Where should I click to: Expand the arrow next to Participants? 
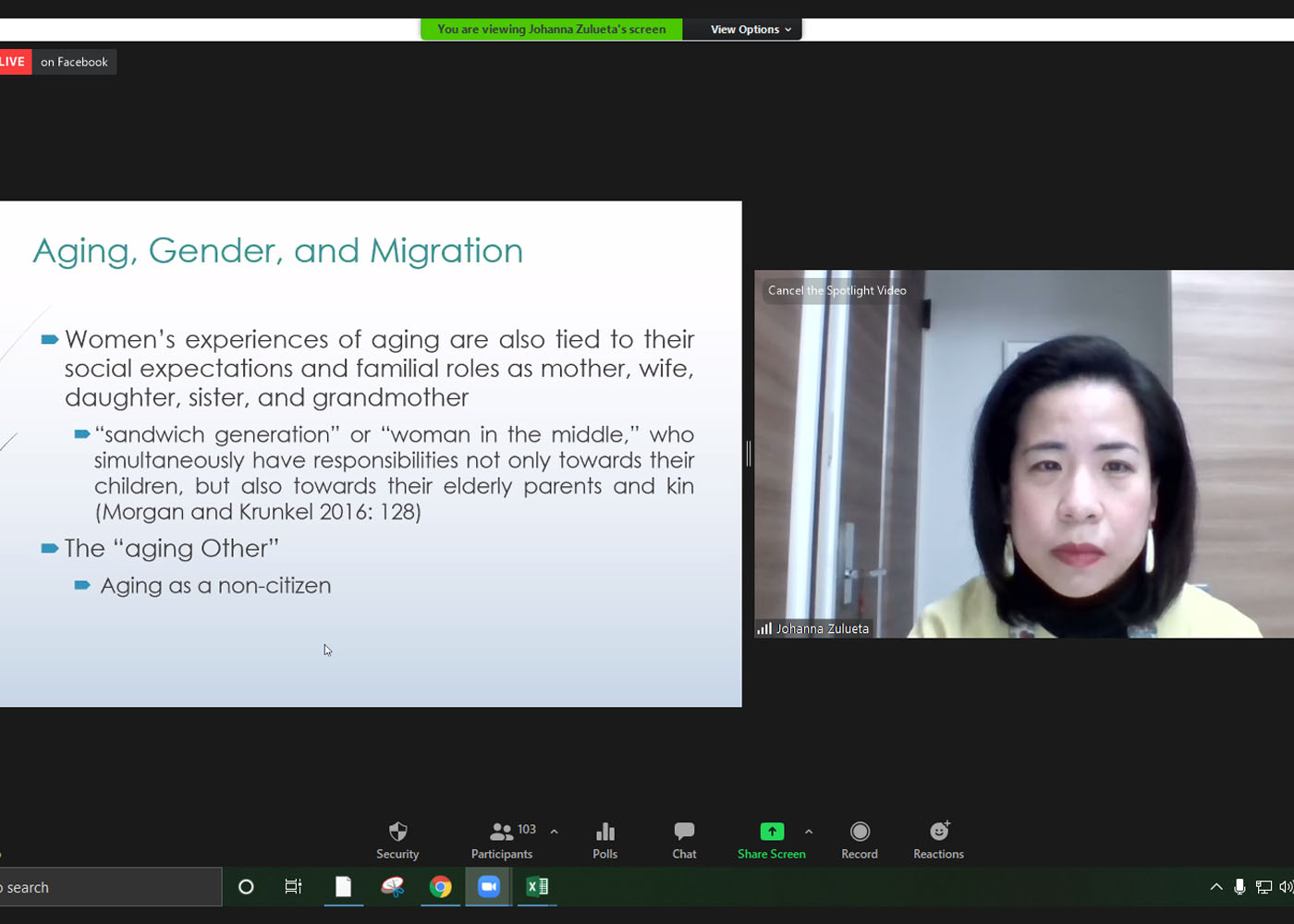pyautogui.click(x=555, y=832)
